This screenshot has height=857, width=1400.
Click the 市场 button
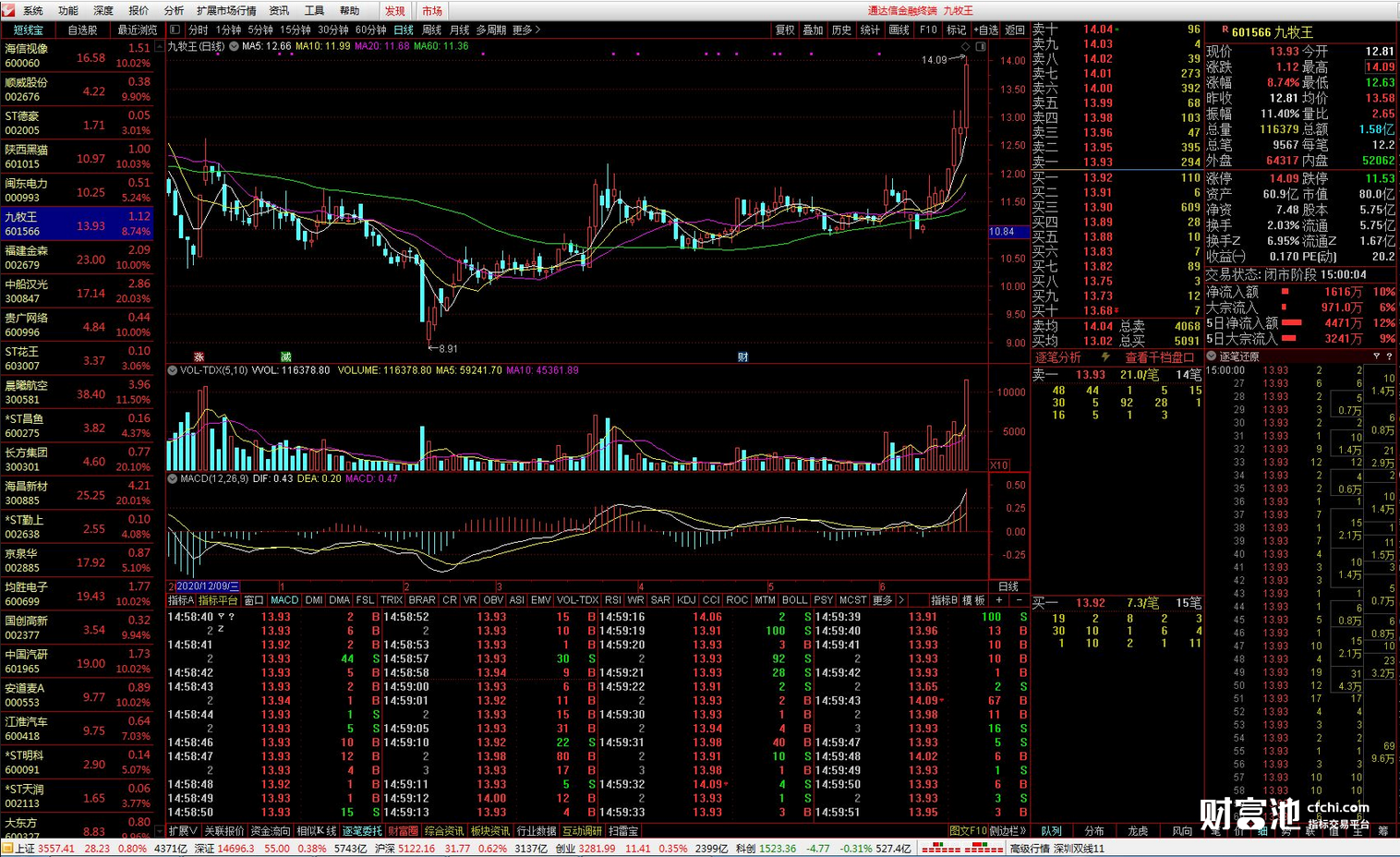pyautogui.click(x=431, y=10)
